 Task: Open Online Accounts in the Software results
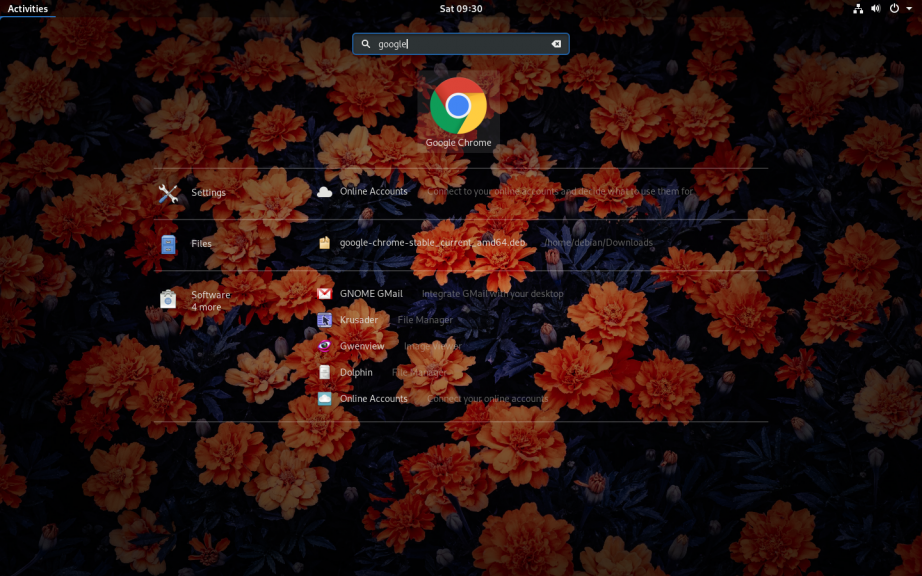click(373, 398)
